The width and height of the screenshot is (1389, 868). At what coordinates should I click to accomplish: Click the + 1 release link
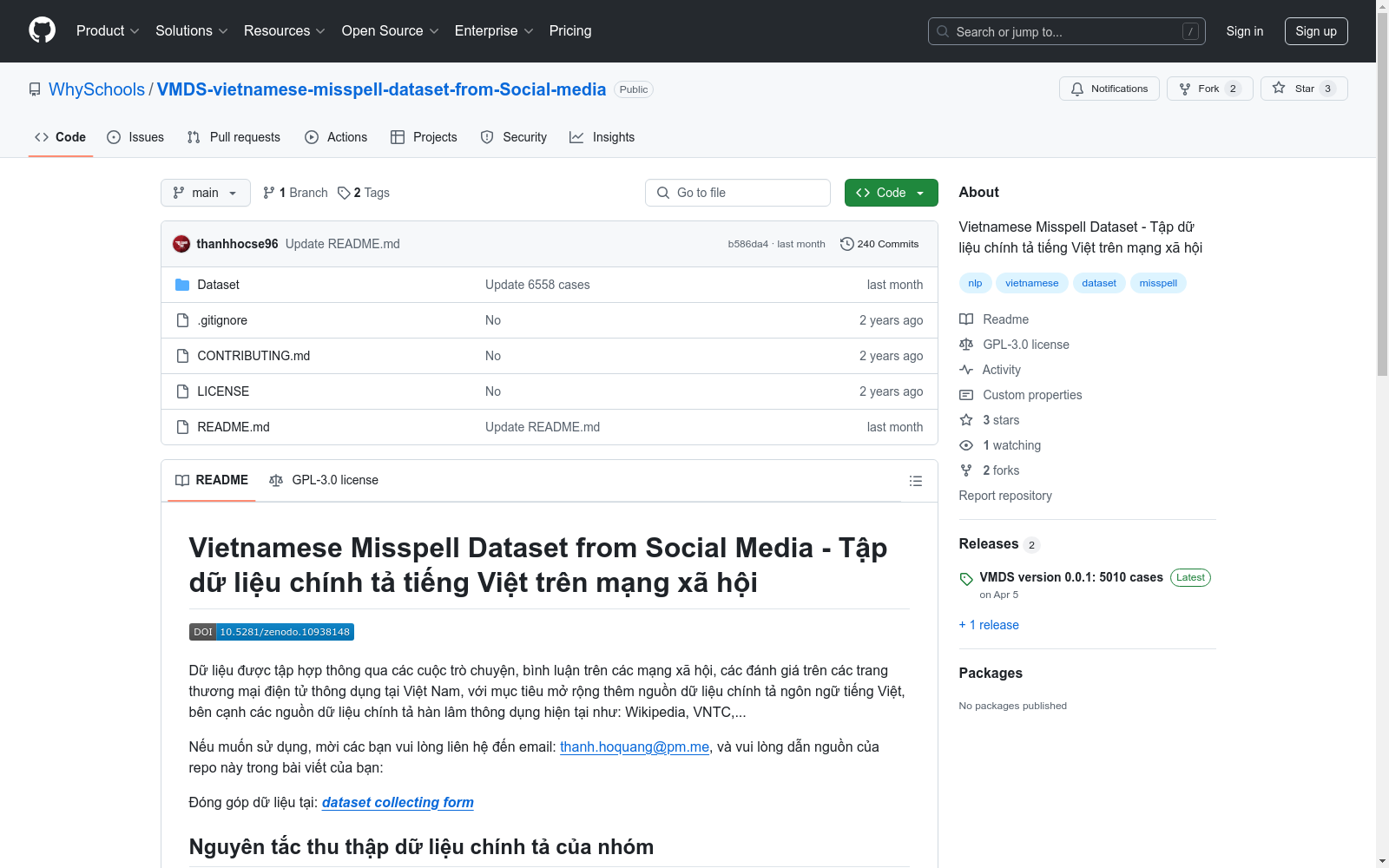[989, 625]
